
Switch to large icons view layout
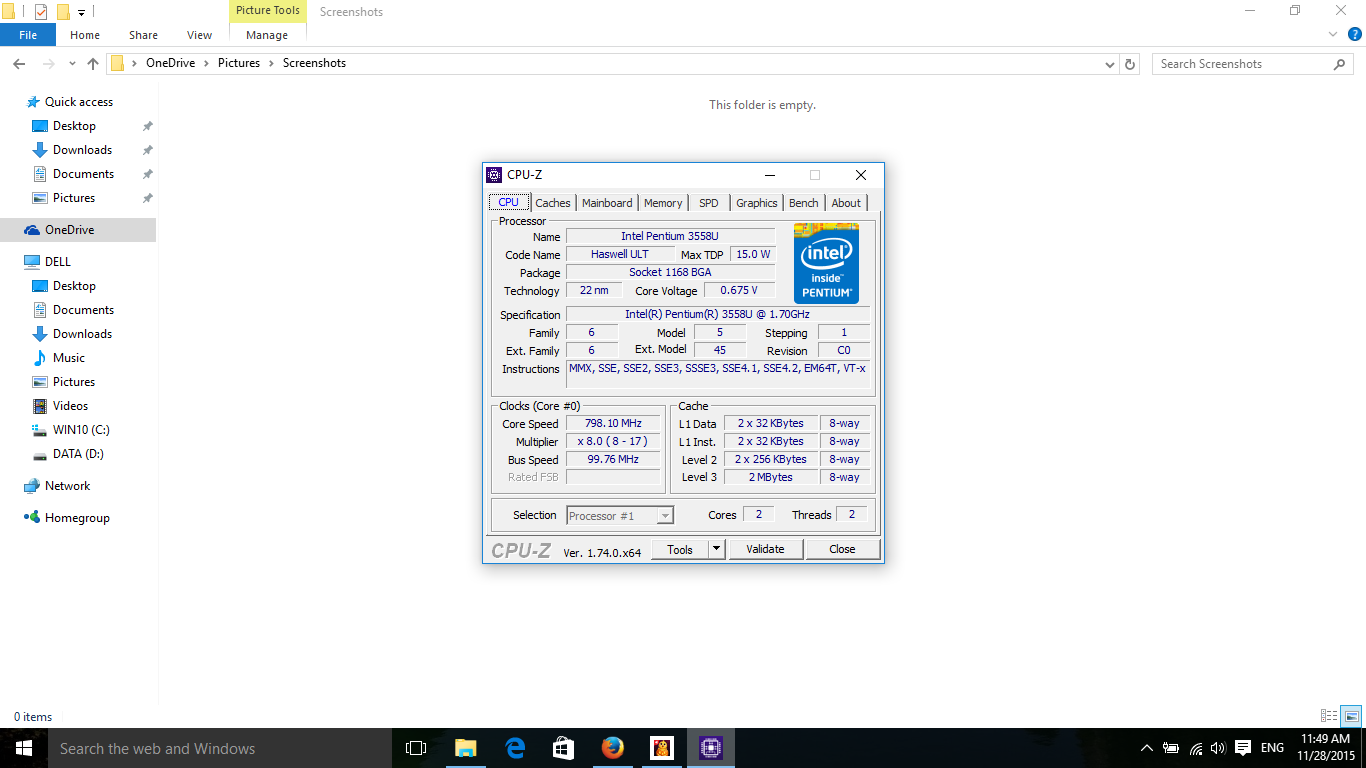(x=1351, y=716)
